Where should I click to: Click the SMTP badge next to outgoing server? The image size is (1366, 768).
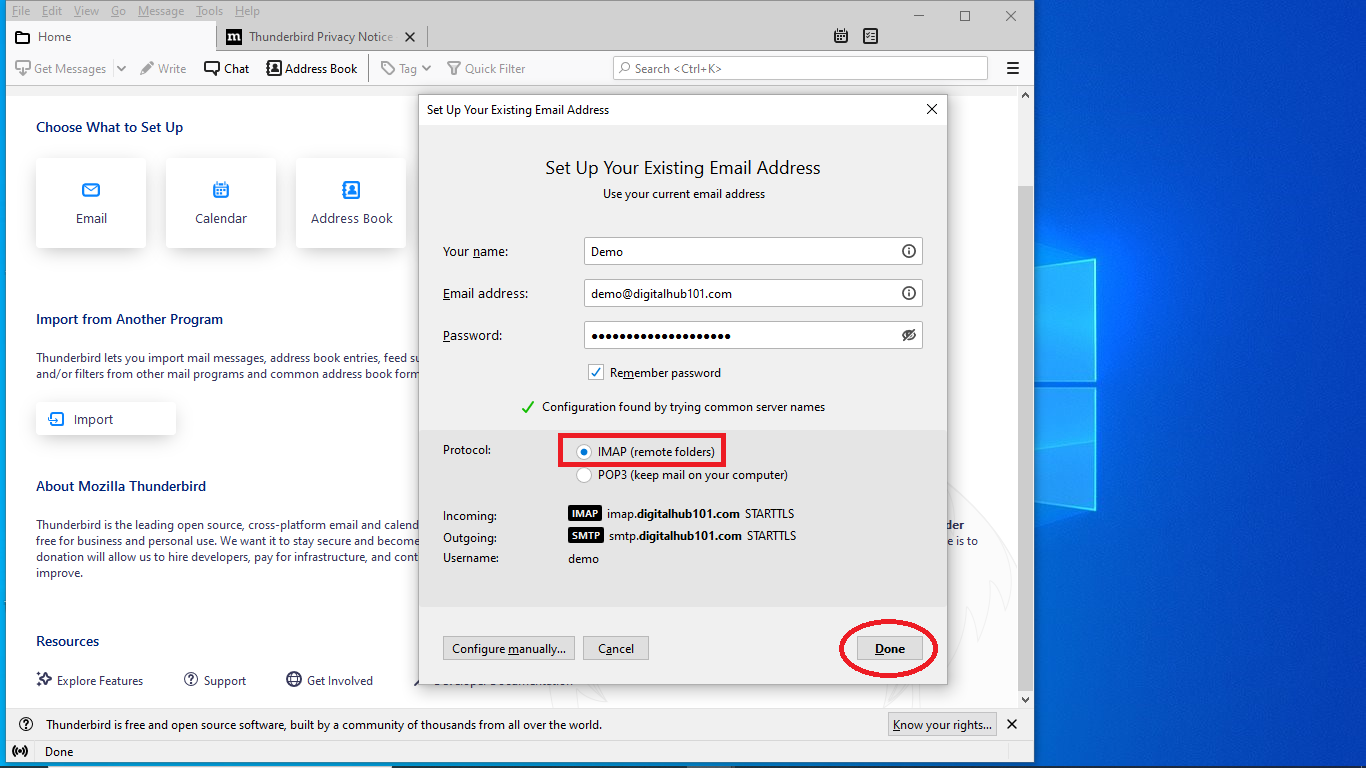coord(586,535)
